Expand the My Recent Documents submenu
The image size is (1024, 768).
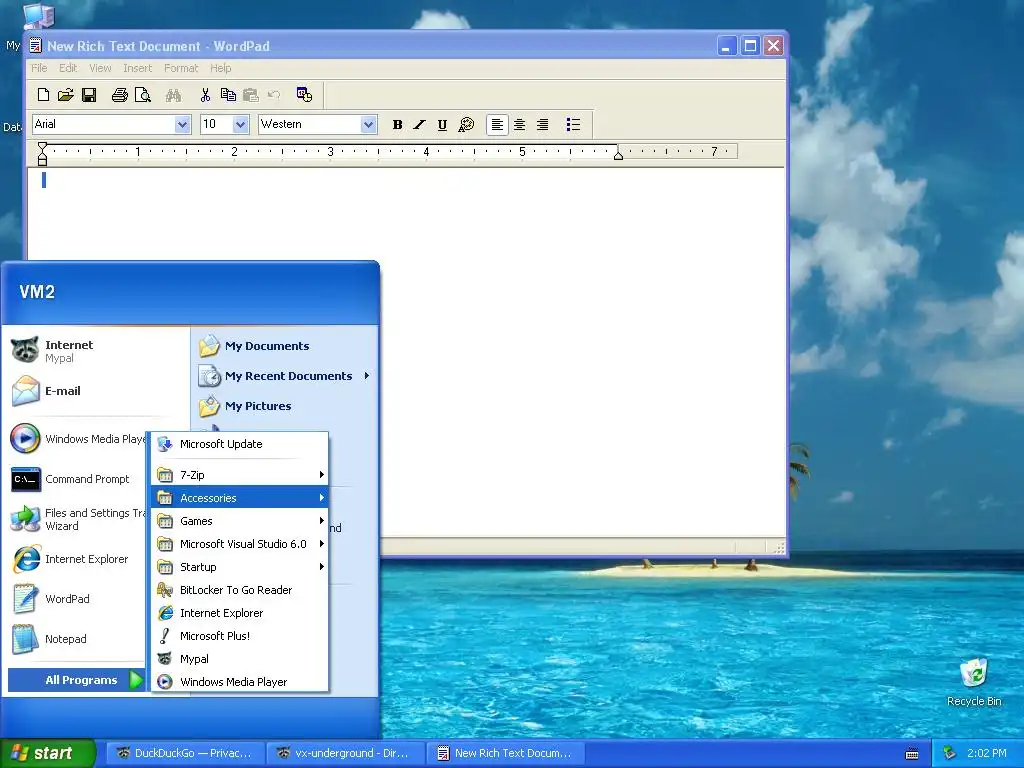(285, 376)
